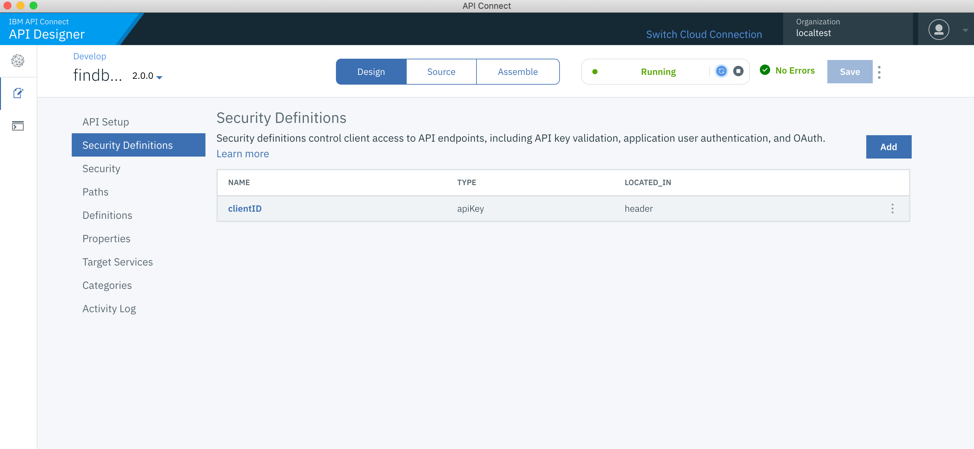Screen dimensions: 974x449
Task: Switch to the Assemble tab
Action: click(x=518, y=71)
